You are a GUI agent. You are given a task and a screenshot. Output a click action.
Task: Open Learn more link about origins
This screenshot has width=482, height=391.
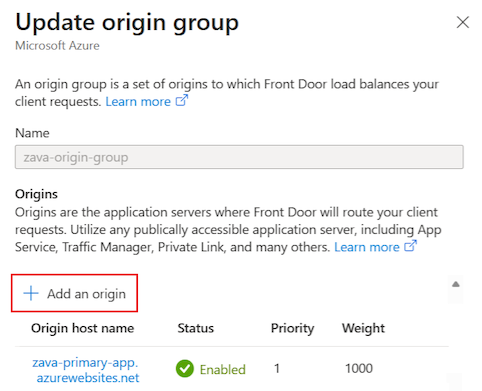[367, 247]
